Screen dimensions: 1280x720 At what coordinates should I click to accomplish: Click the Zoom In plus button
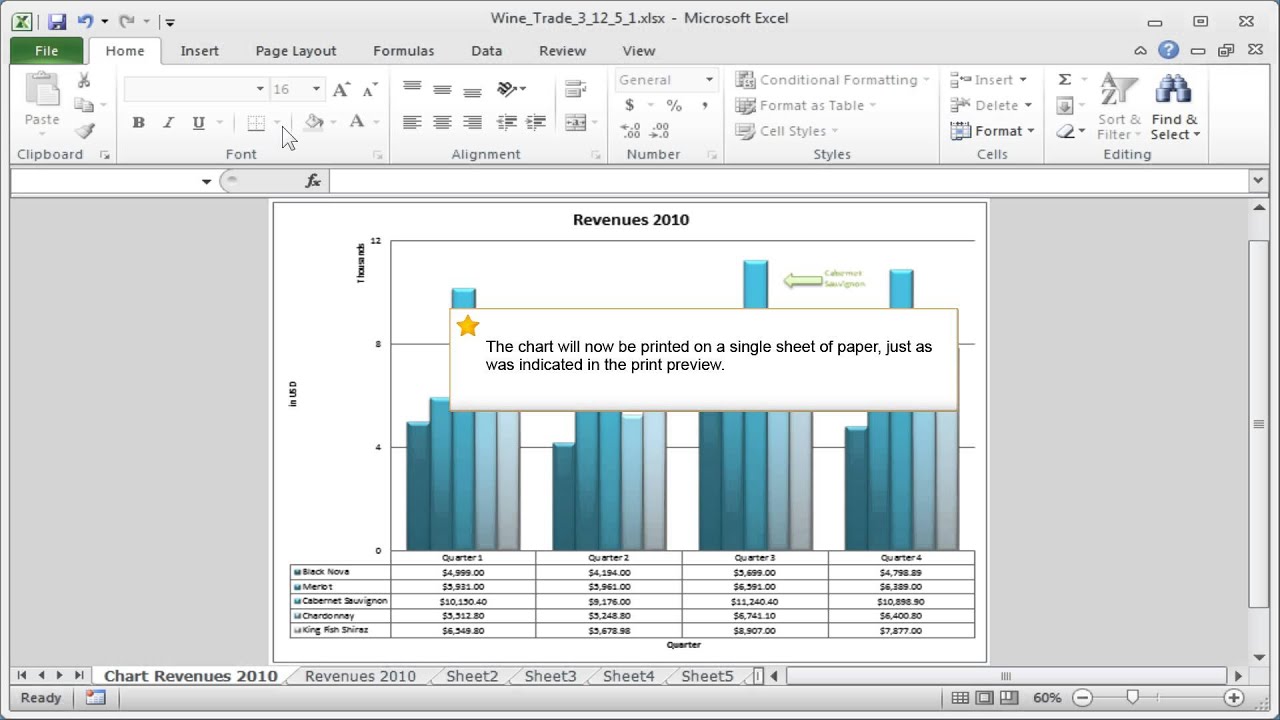coord(1234,698)
